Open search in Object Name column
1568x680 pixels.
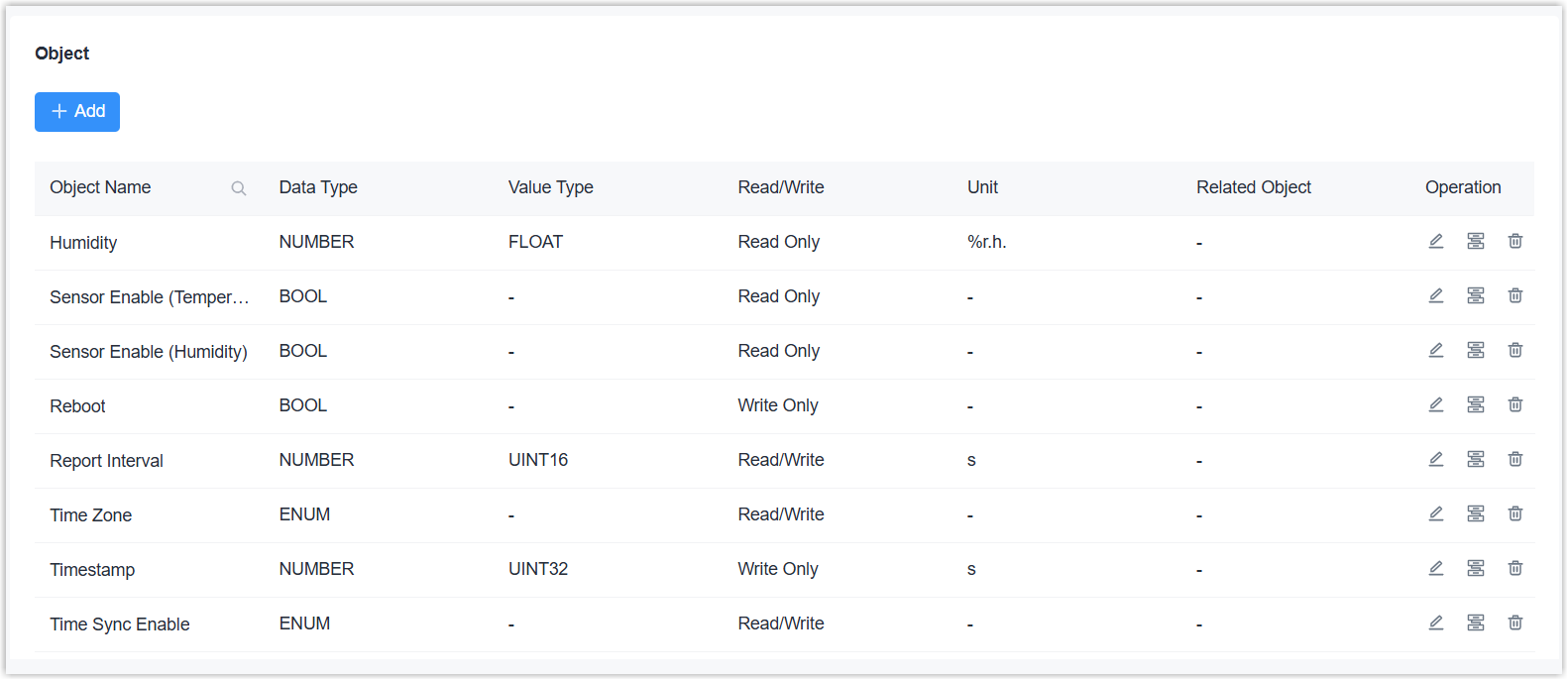[x=239, y=188]
